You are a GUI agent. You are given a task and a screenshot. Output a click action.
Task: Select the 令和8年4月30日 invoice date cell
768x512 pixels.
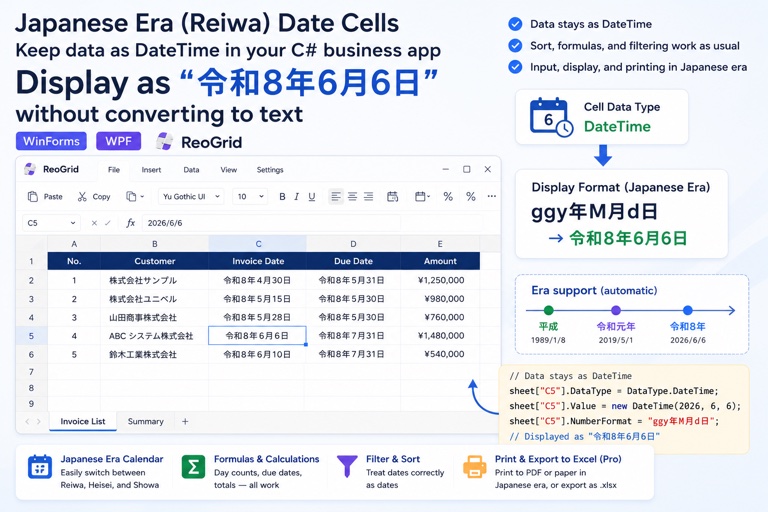(257, 280)
